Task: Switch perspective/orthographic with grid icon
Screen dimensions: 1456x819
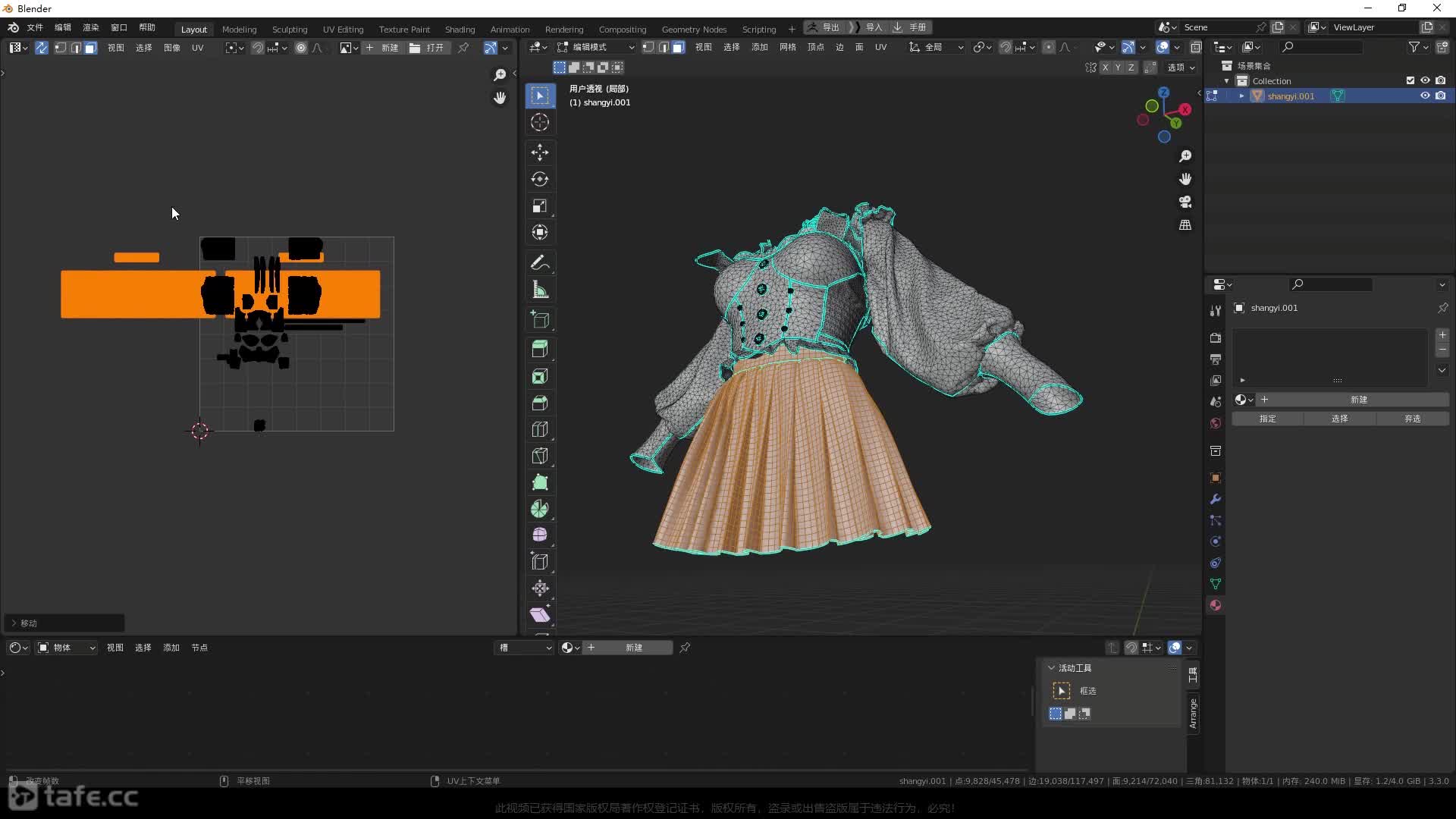Action: 1185,225
